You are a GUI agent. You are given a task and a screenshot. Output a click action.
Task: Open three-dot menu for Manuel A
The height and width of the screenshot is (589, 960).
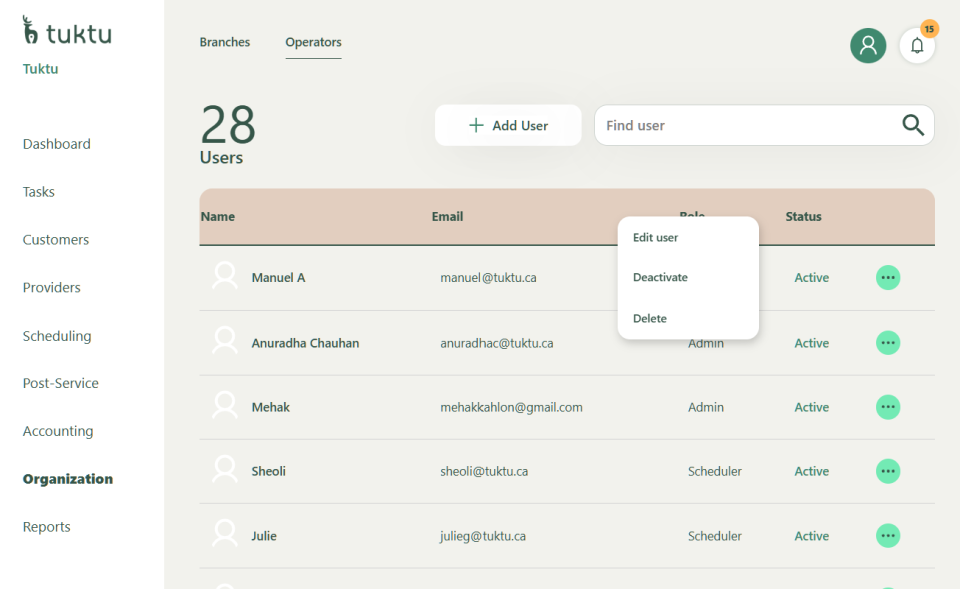[x=887, y=278]
